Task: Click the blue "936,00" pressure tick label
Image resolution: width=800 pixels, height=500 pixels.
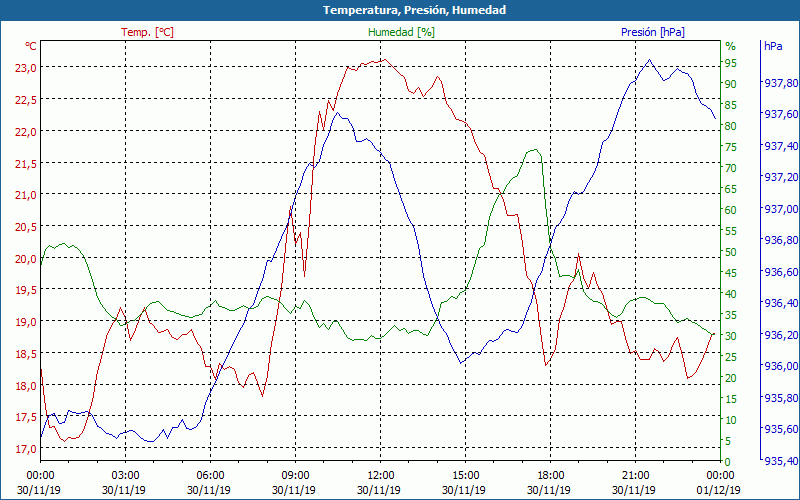Action: point(781,366)
